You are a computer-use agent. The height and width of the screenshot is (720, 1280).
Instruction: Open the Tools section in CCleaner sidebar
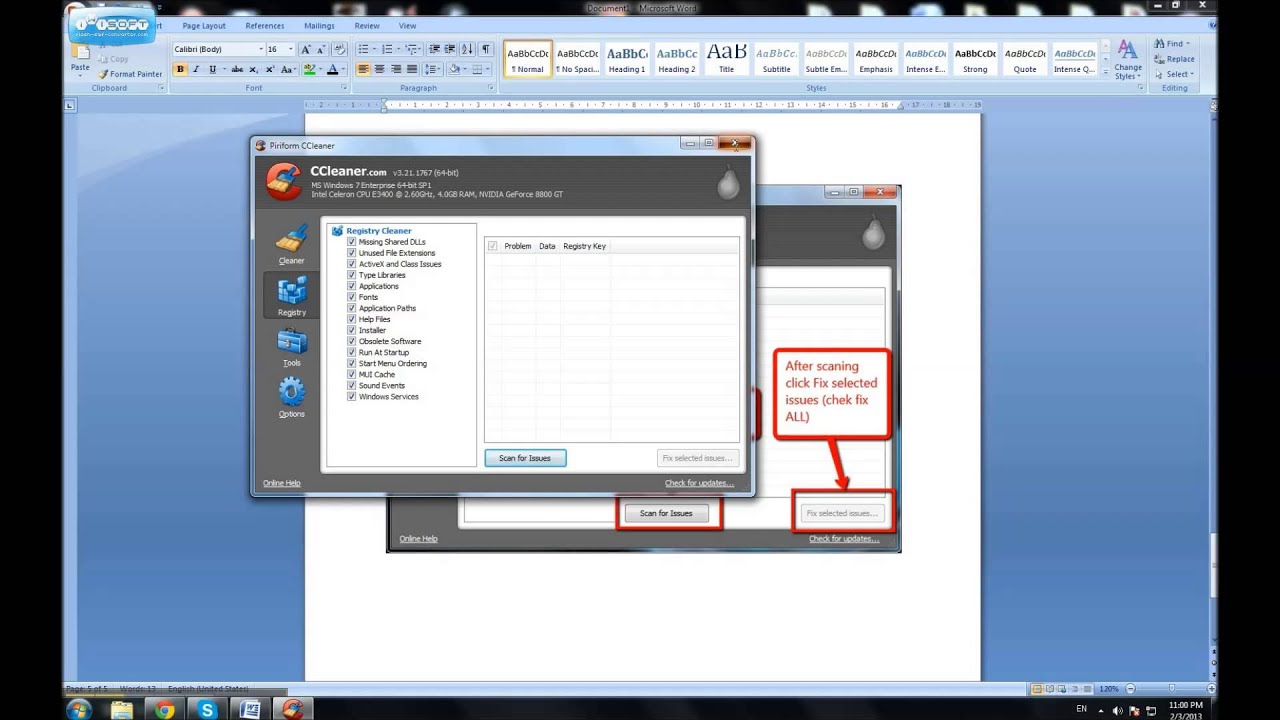pos(291,347)
